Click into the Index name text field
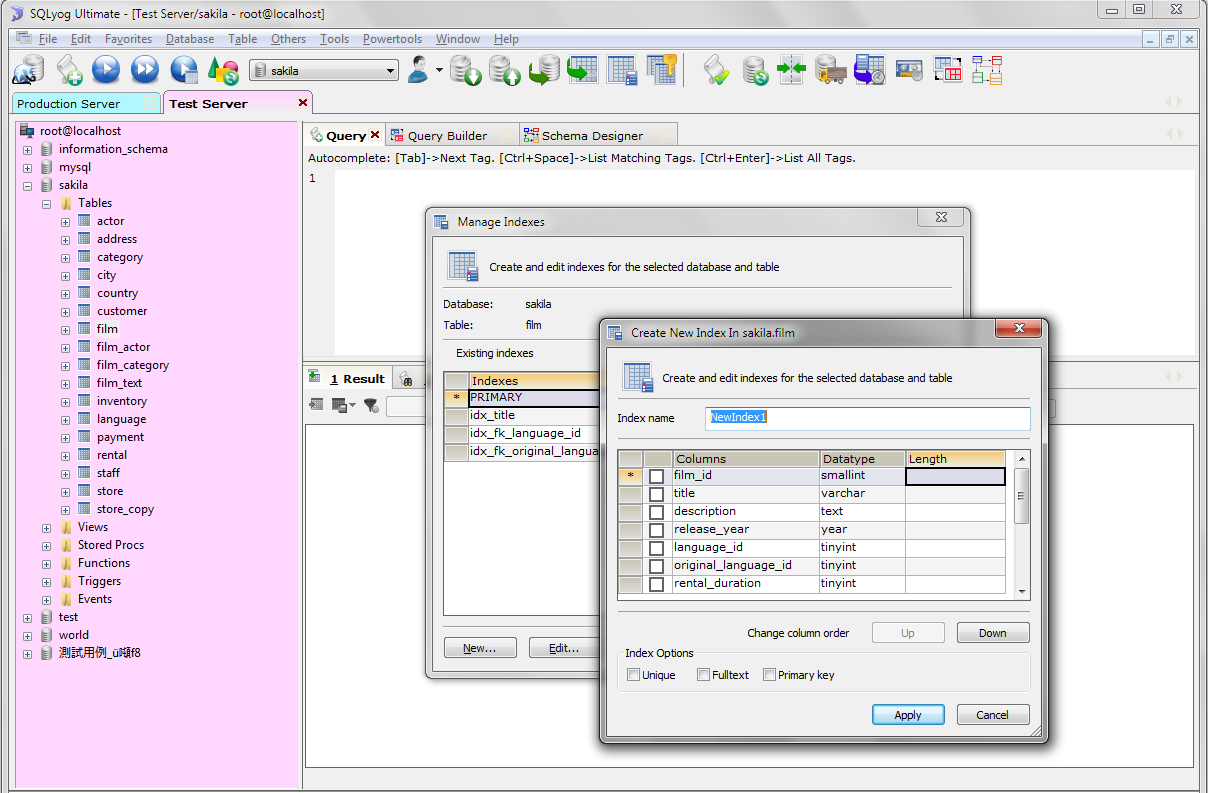Screen dimensions: 1208x793 tap(868, 417)
